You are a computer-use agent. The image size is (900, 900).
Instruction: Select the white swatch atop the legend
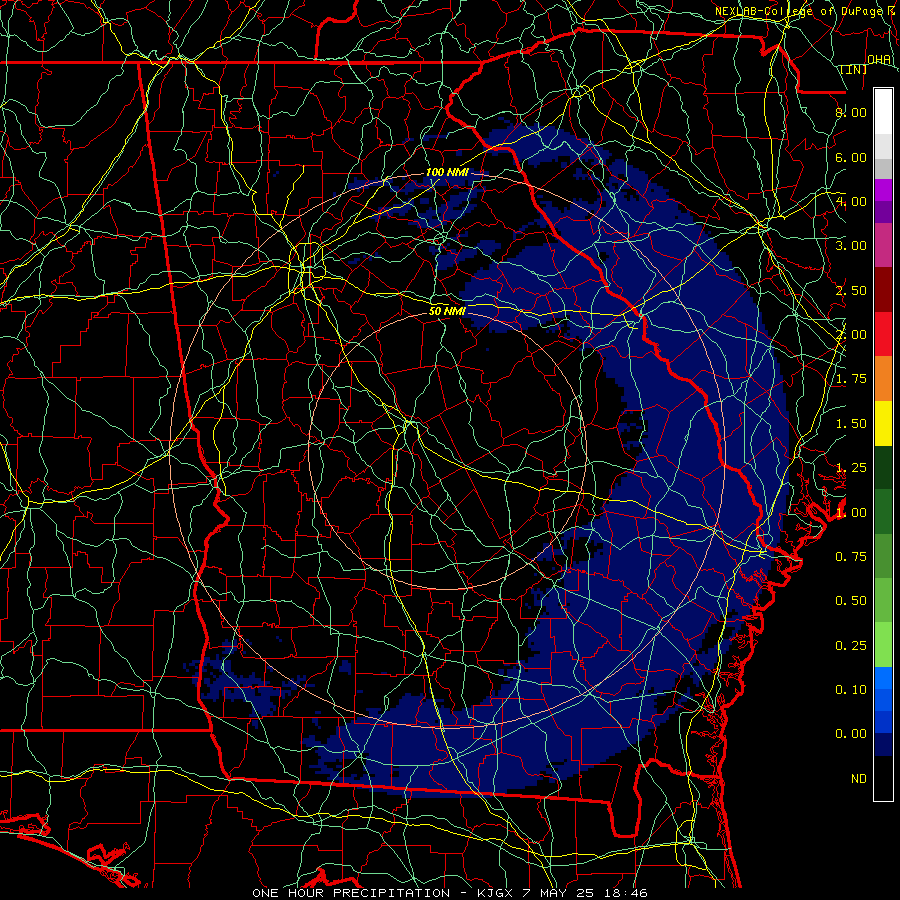[x=883, y=112]
